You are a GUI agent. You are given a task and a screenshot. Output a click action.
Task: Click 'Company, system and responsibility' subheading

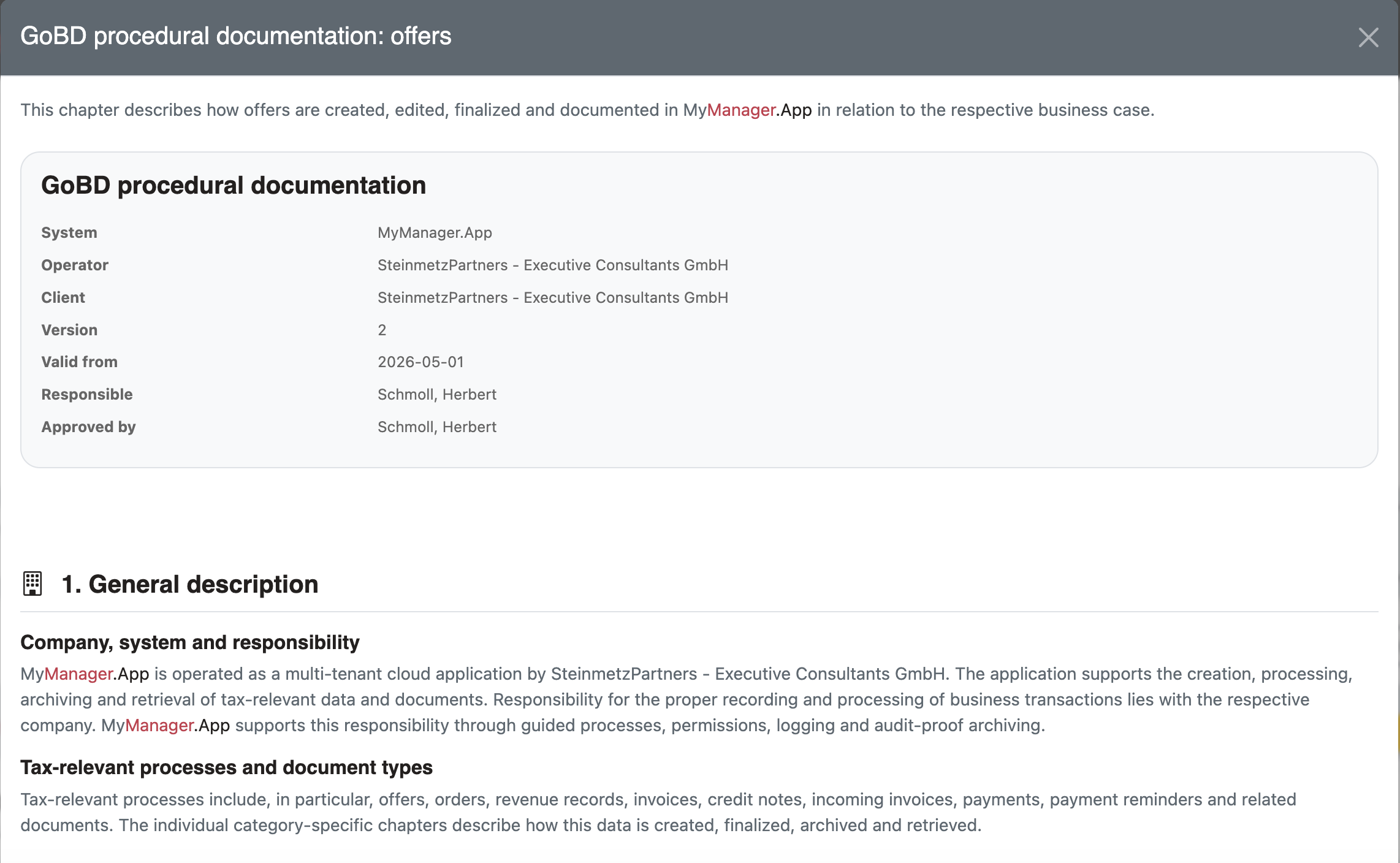190,642
